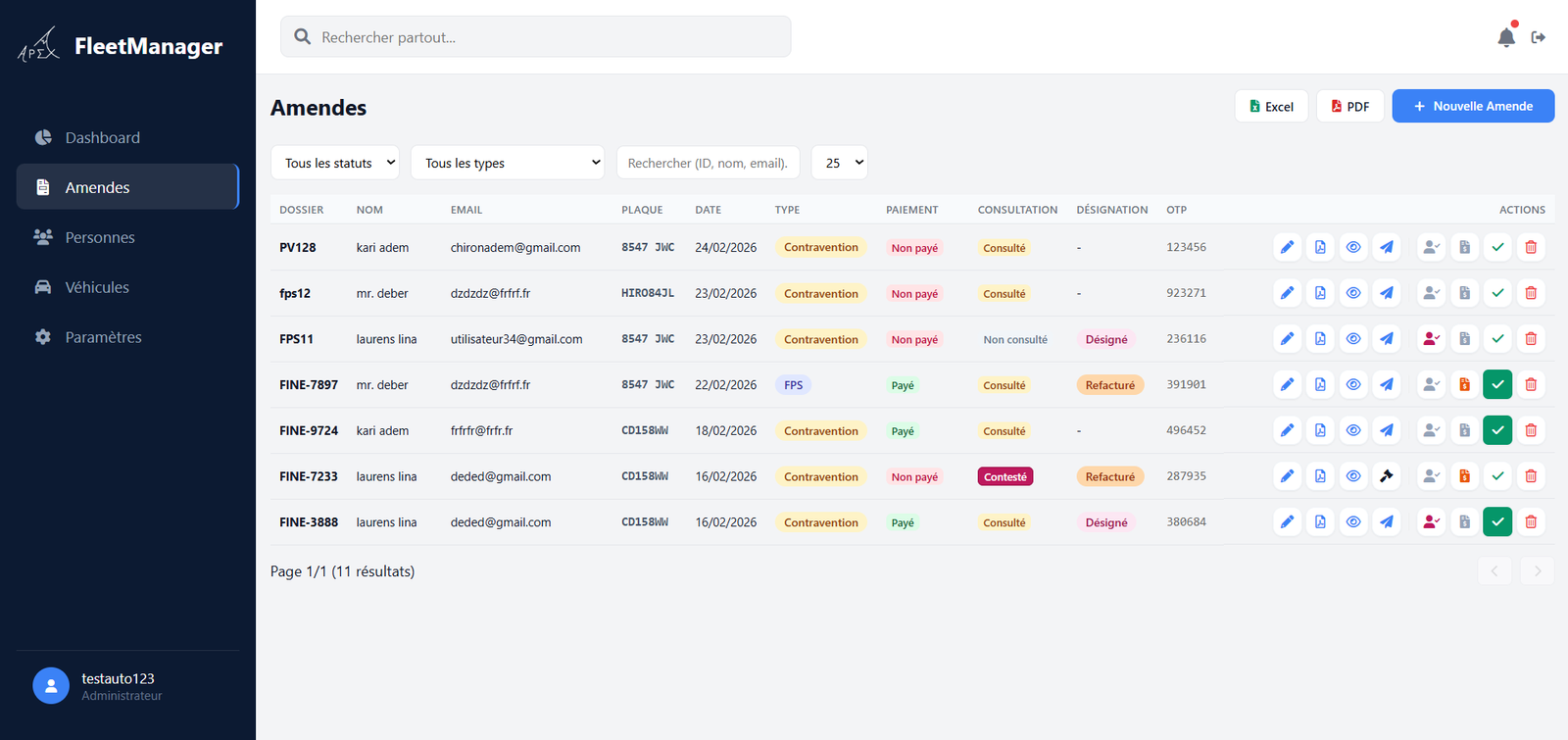
Task: Click the gavel icon in FINE-7233 row
Action: click(x=1387, y=476)
